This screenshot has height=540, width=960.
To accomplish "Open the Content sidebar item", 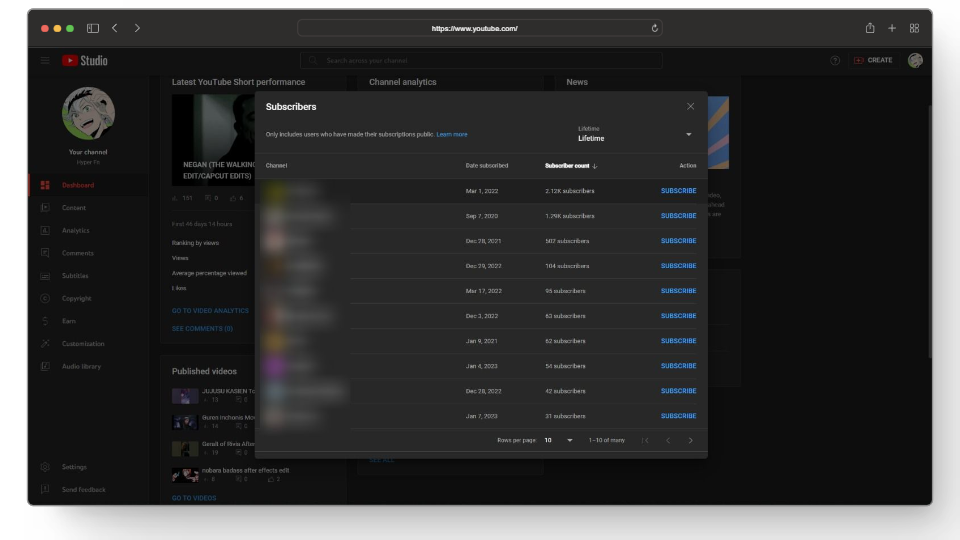I will click(x=73, y=208).
